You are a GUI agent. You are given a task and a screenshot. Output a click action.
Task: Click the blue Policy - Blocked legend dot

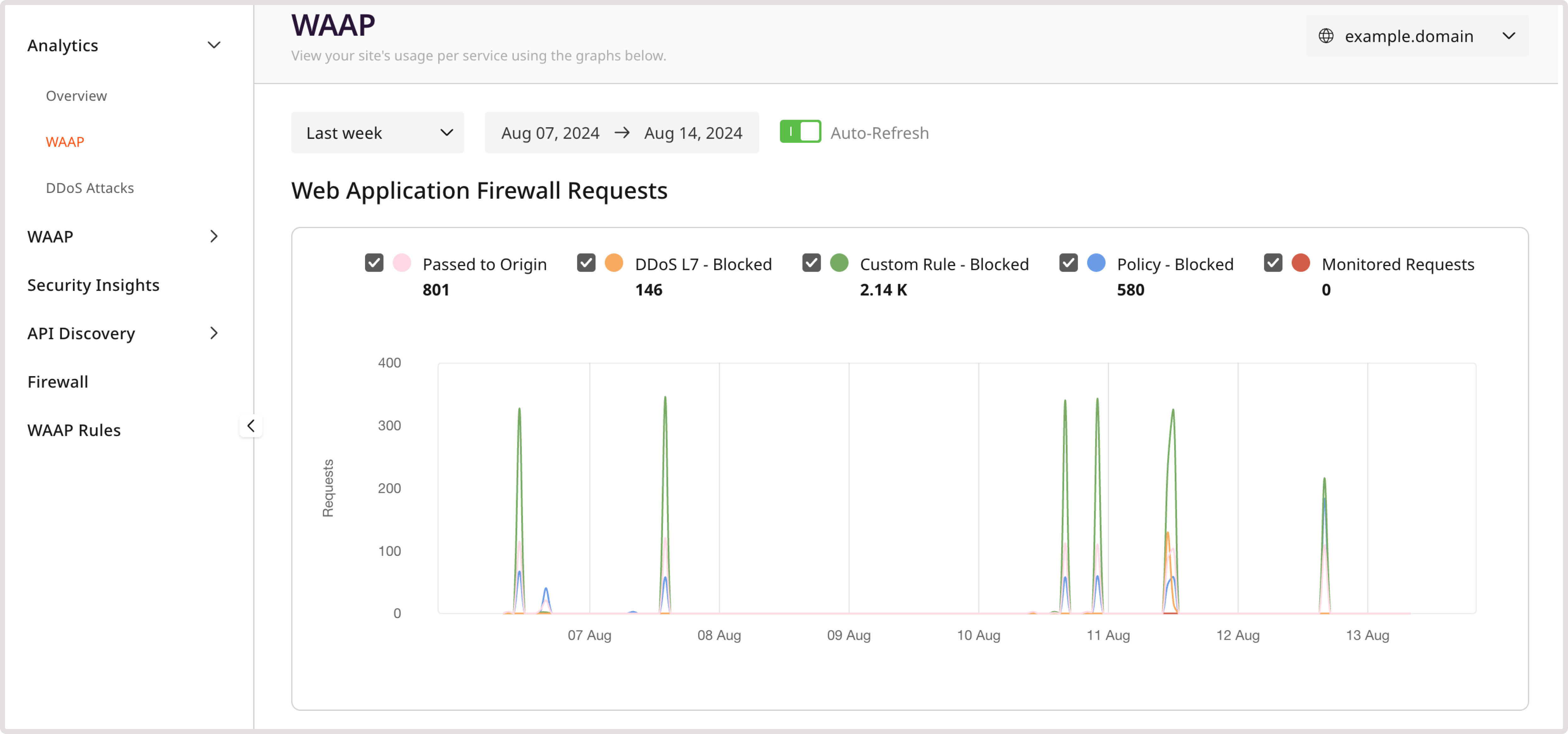pyautogui.click(x=1096, y=263)
